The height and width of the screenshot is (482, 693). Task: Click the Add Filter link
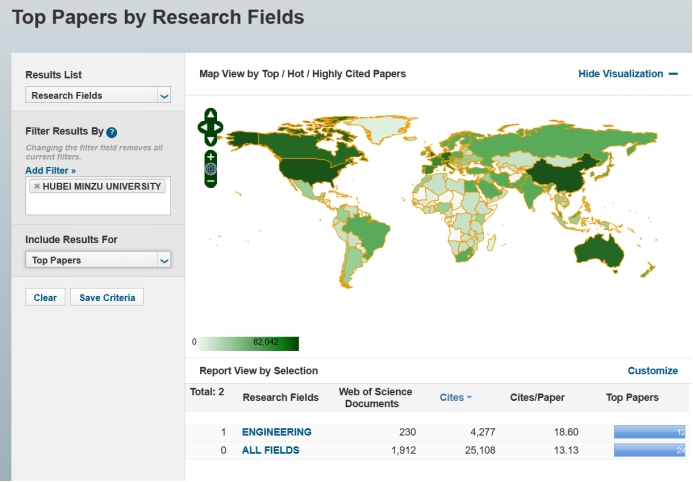[x=50, y=171]
